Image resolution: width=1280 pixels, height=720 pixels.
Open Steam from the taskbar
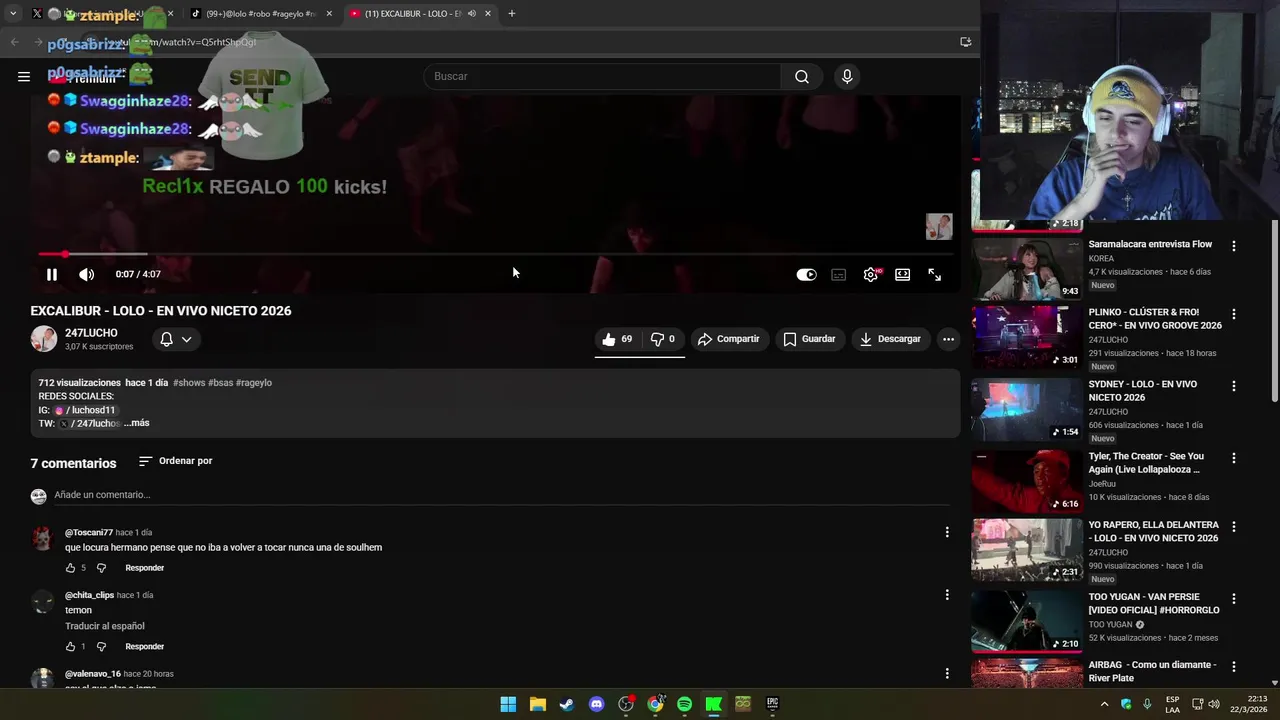pyautogui.click(x=567, y=704)
